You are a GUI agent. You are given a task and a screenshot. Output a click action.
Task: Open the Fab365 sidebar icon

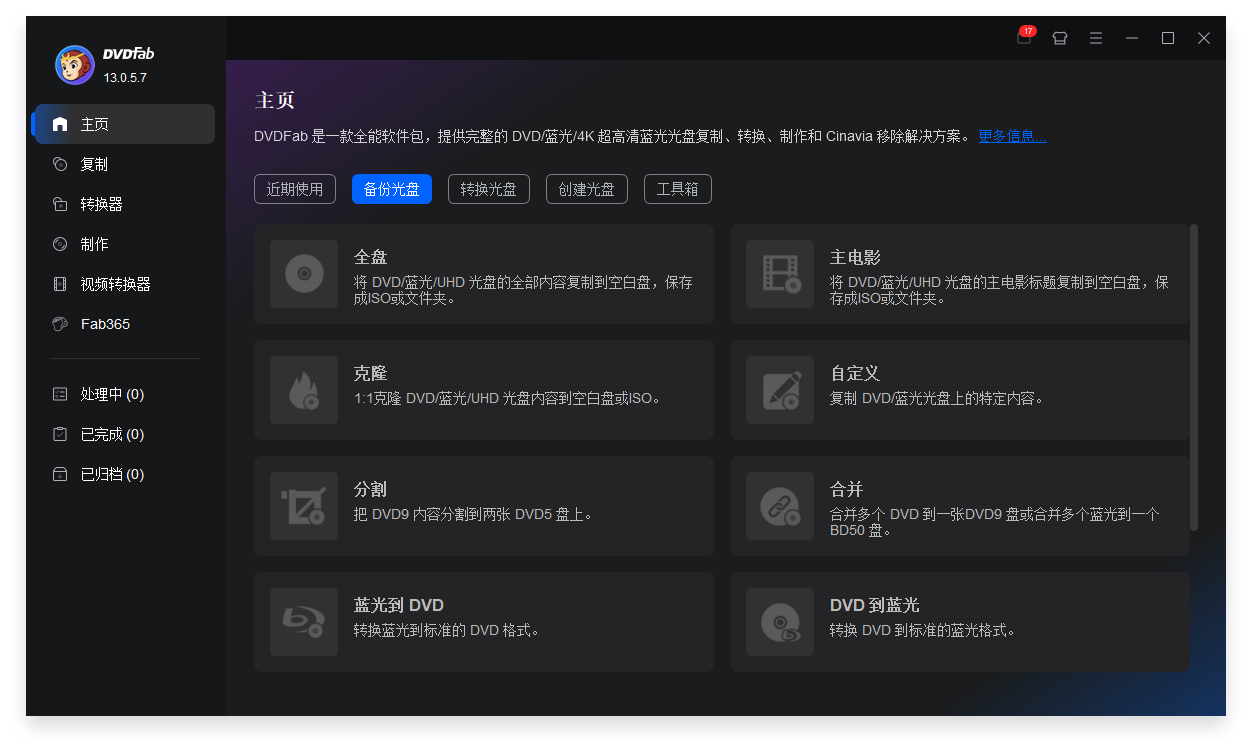59,324
